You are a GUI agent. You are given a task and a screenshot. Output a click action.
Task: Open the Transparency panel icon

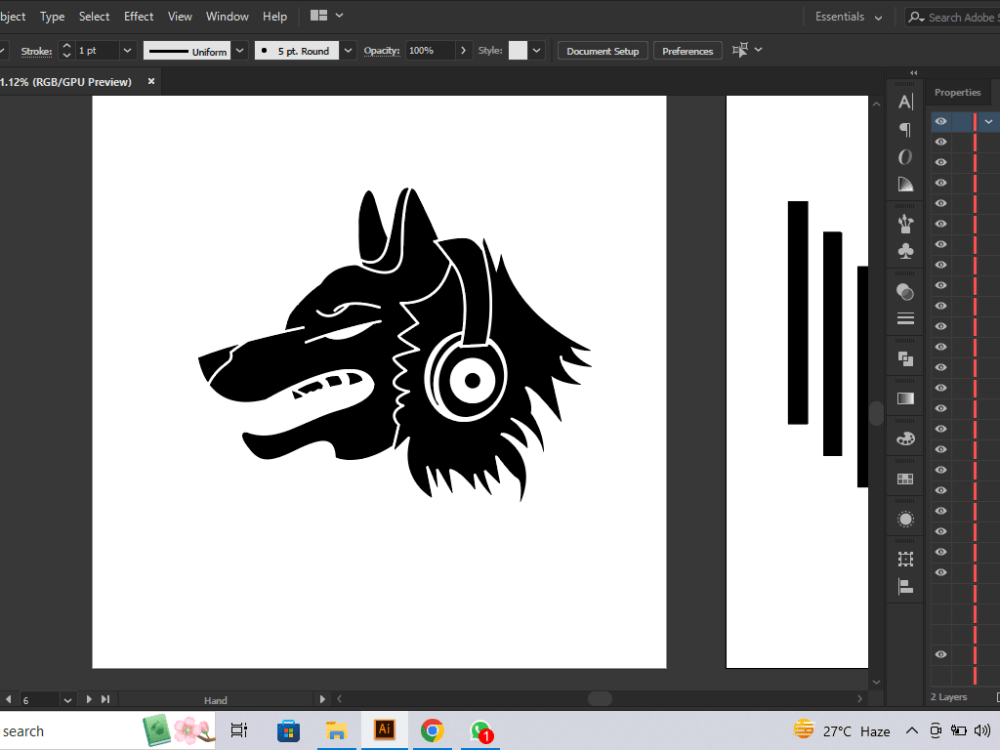click(x=904, y=291)
